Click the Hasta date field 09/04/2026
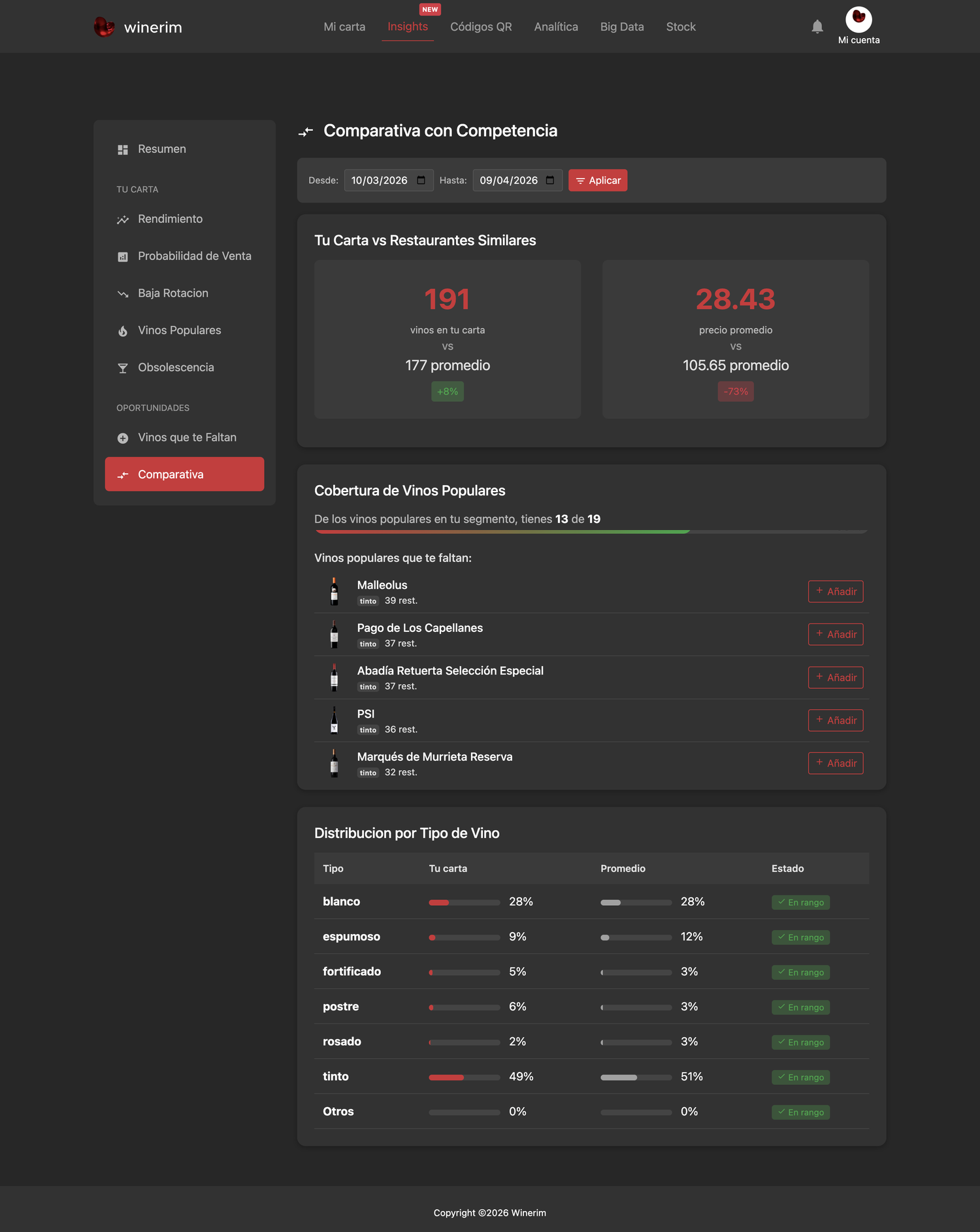Viewport: 980px width, 1232px height. [x=517, y=180]
